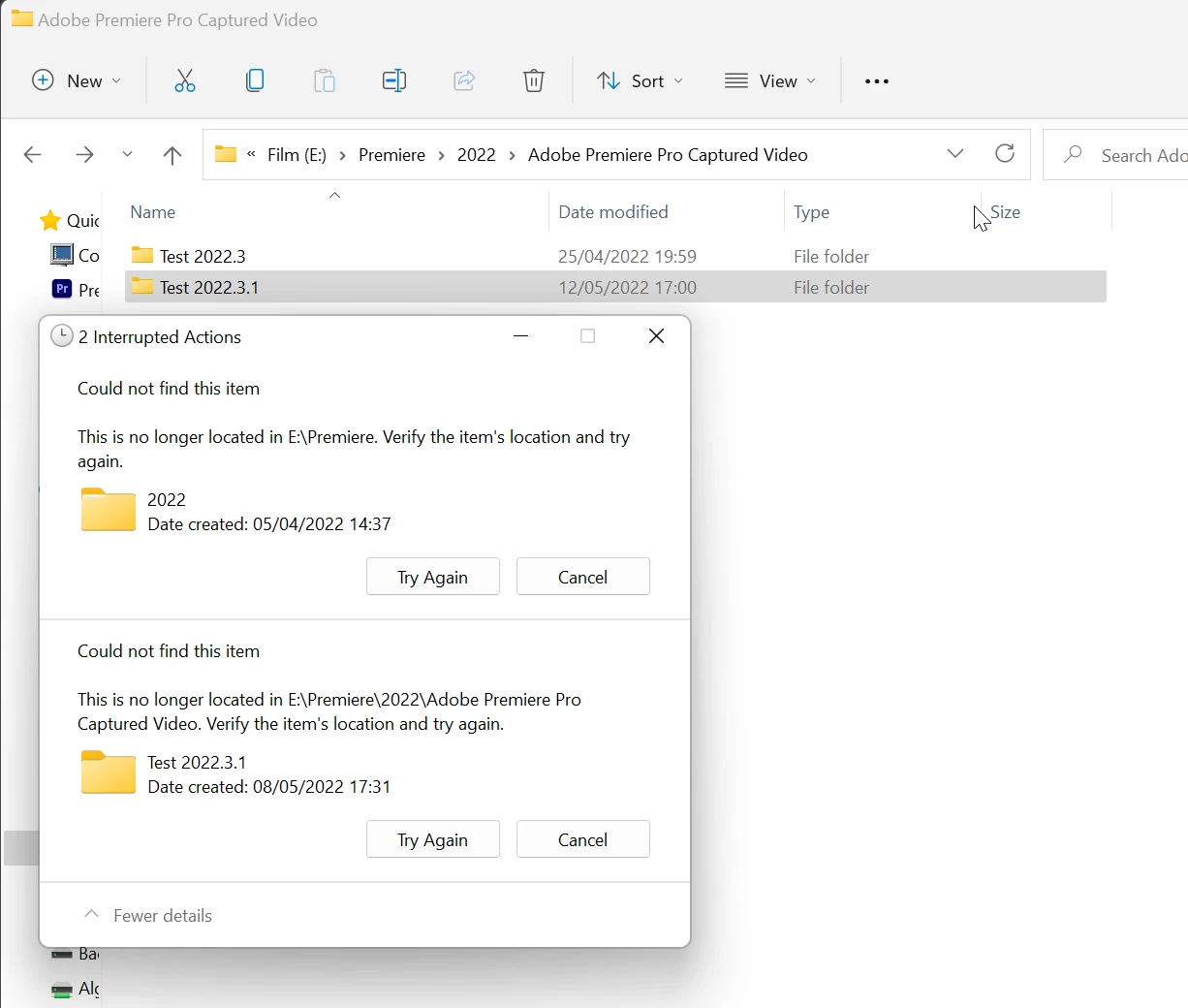Select Test 2022.3.1 folder in file list
This screenshot has height=1008, width=1188.
coord(615,287)
